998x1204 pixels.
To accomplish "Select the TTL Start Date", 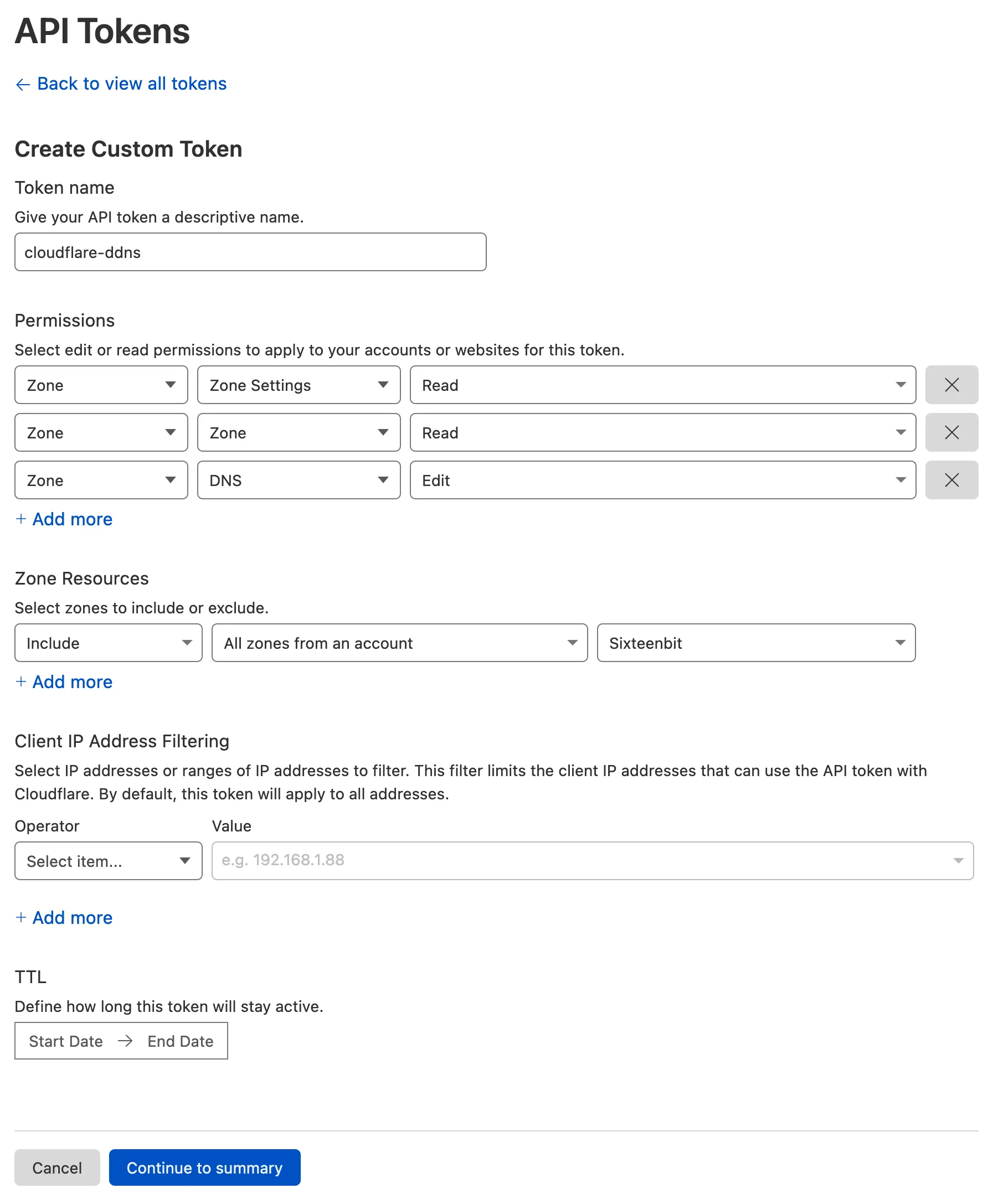I will point(66,1041).
